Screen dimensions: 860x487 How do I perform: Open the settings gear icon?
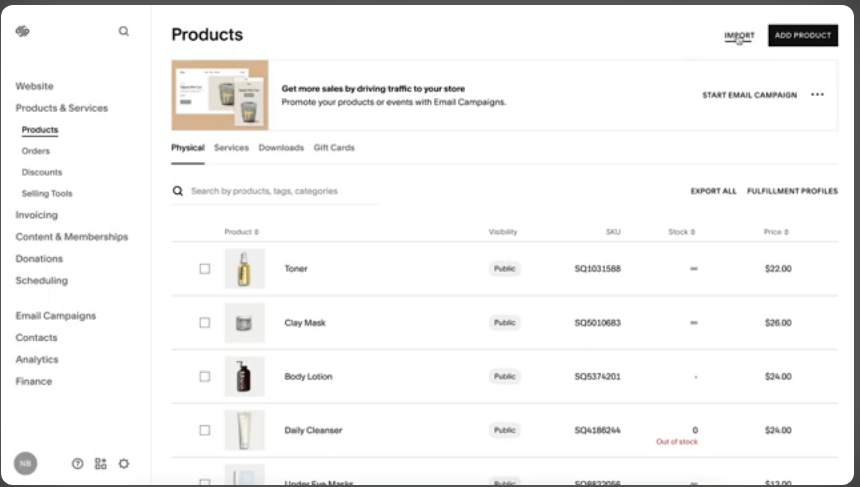click(124, 463)
